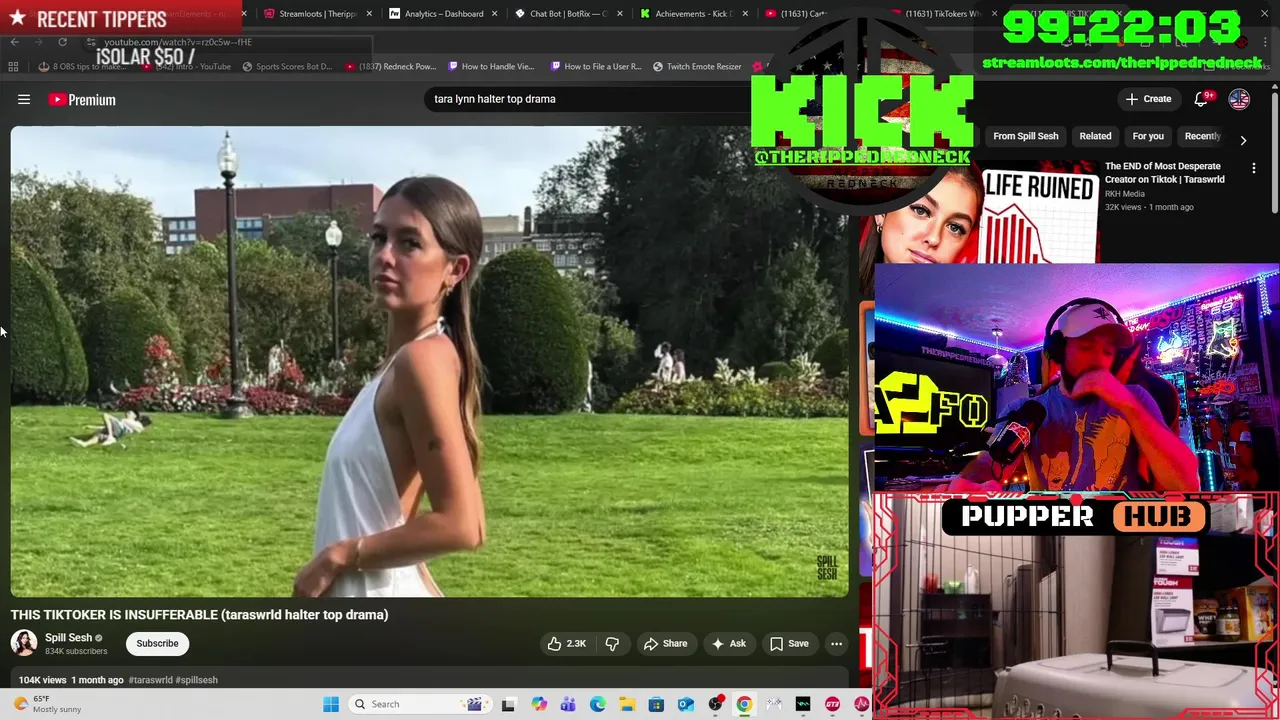
Task: Open the YouTube hamburger guide menu
Action: [24, 99]
